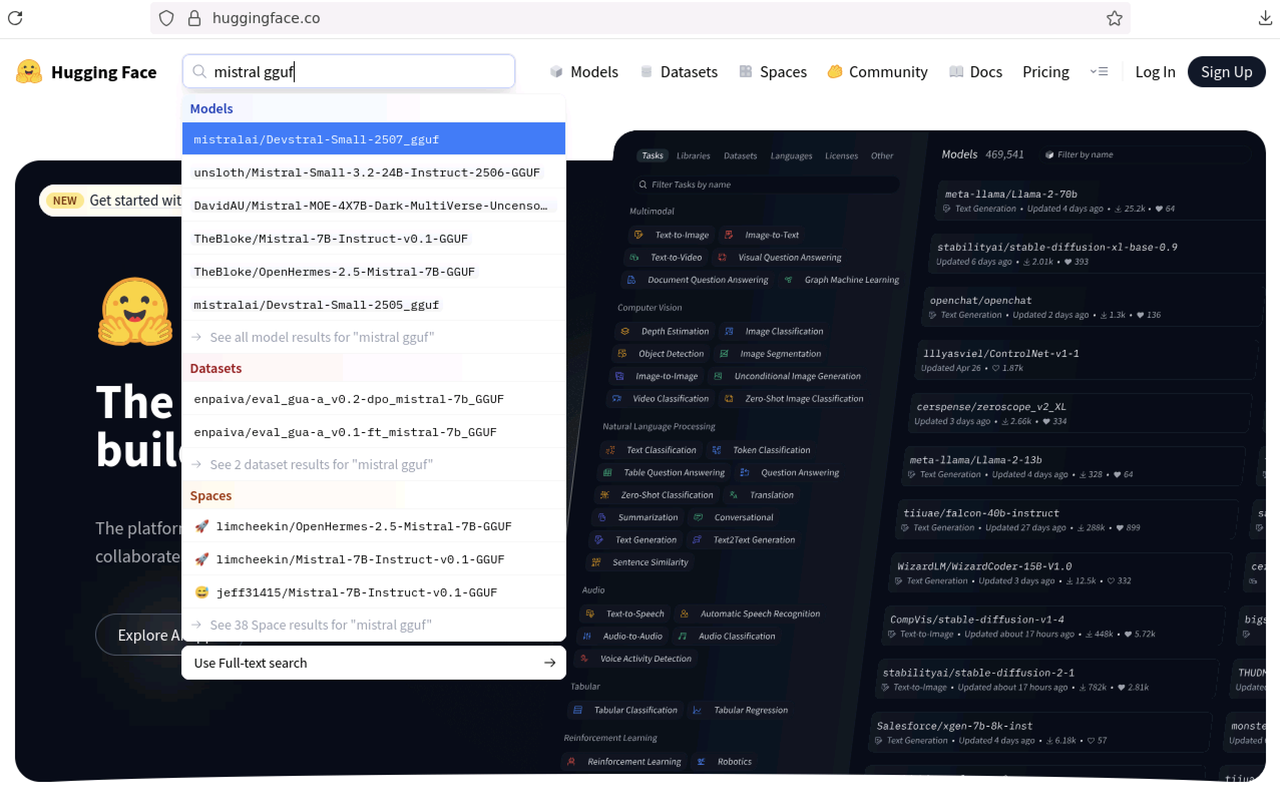The image size is (1280, 792).
Task: Click the browser reload icon
Action: (x=15, y=18)
